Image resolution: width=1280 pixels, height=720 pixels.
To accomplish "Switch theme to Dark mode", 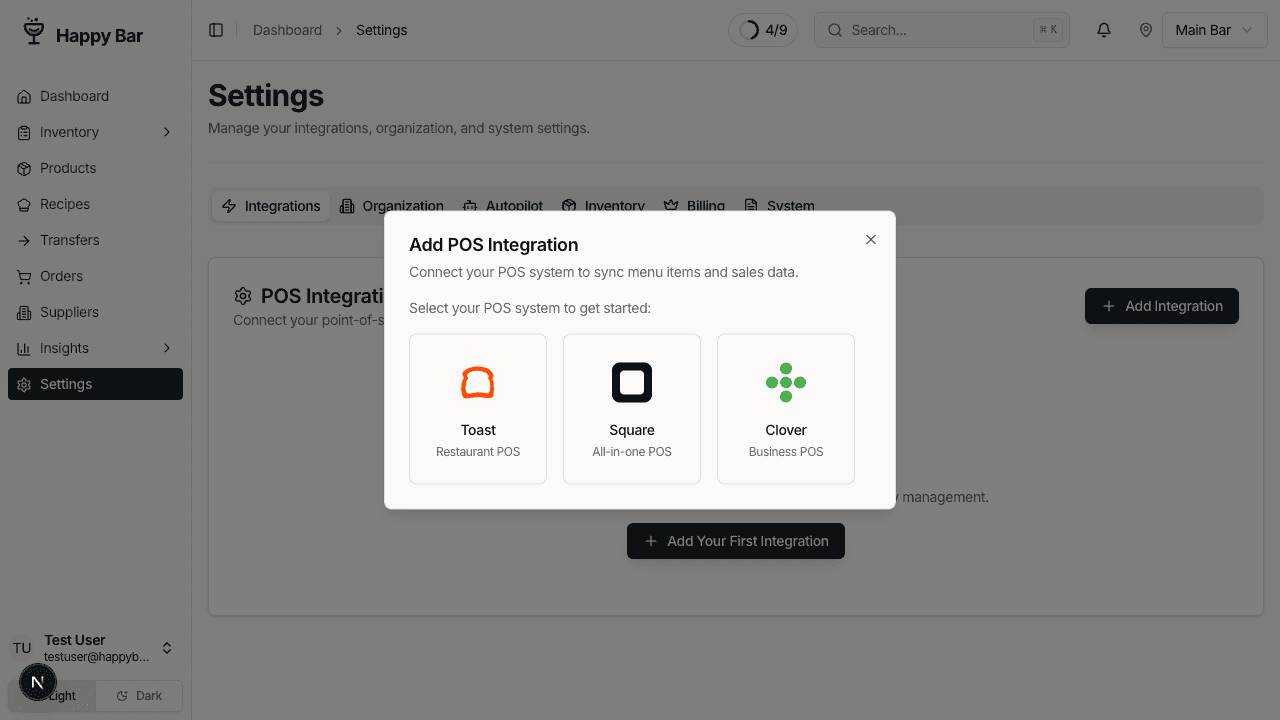I will (x=139, y=696).
